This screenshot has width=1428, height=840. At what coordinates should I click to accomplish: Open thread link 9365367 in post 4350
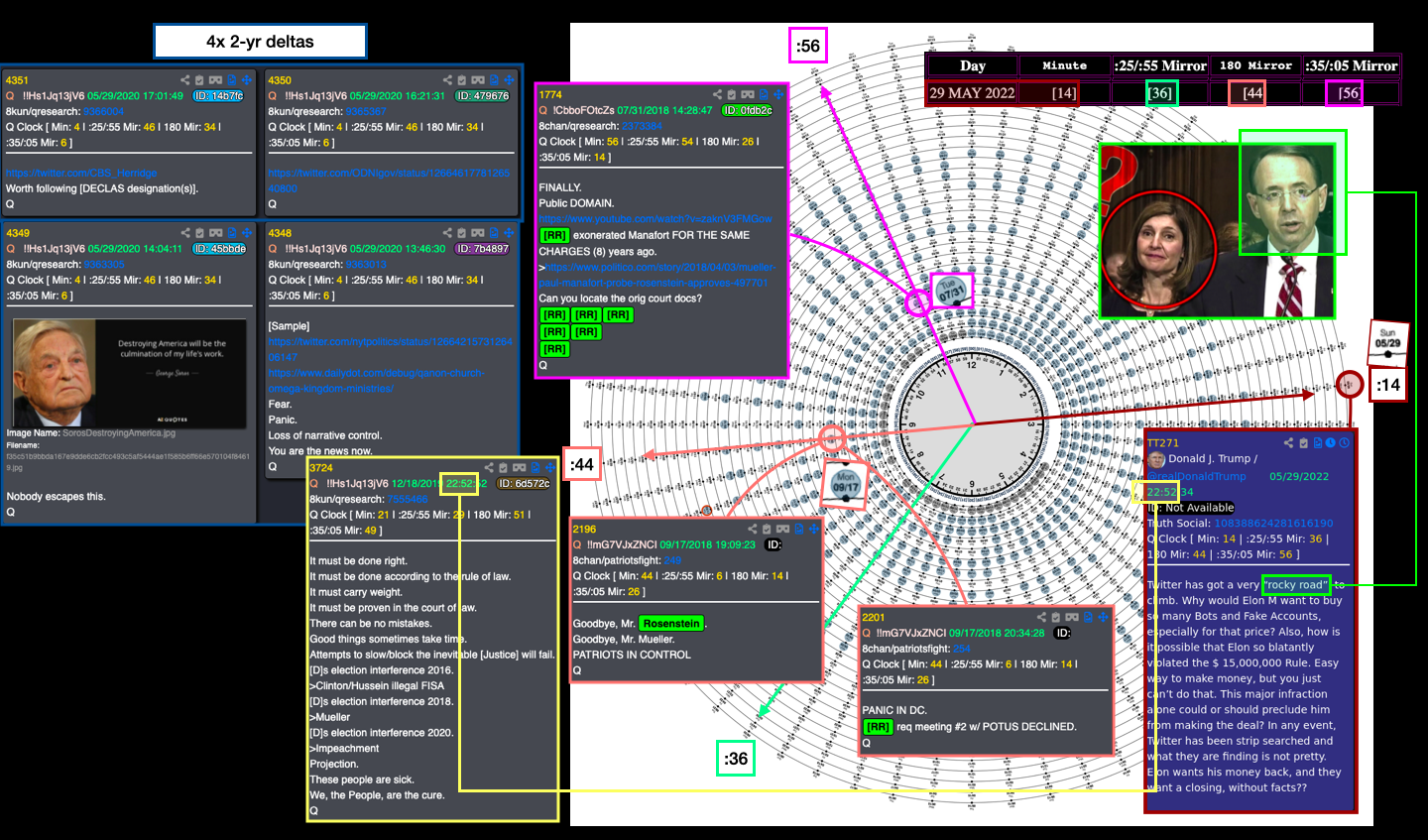click(366, 111)
